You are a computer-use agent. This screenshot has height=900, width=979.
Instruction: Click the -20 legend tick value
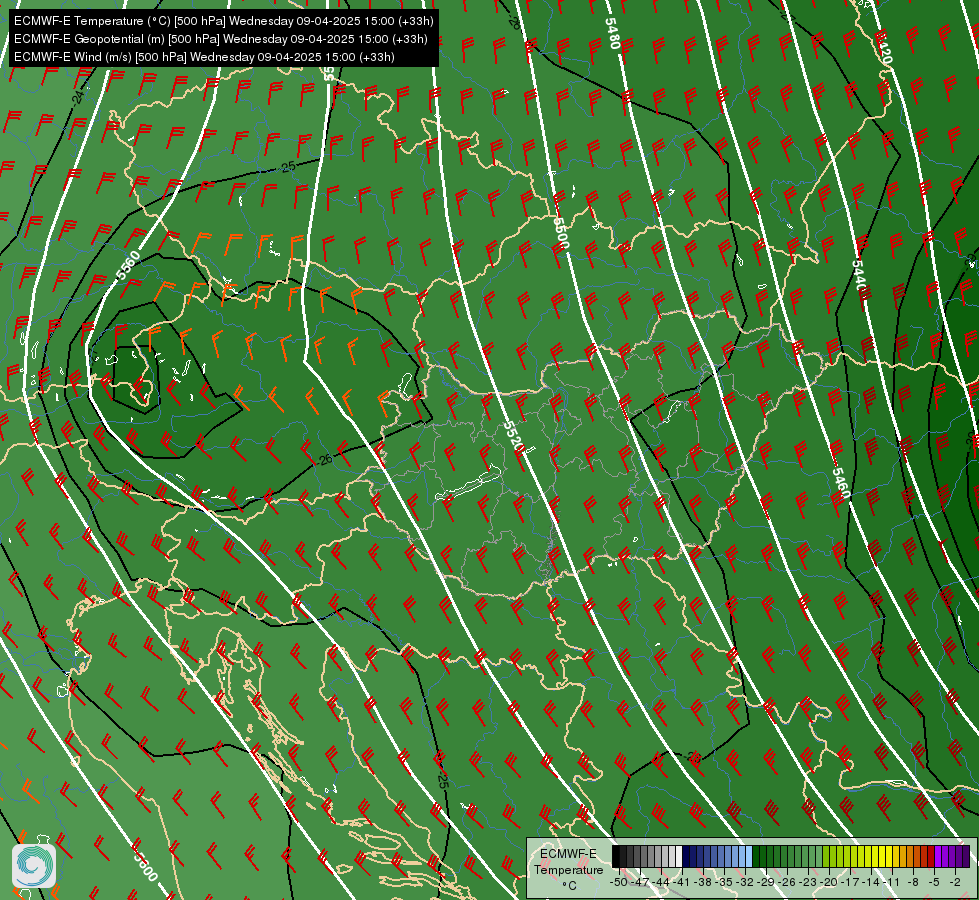point(829,883)
